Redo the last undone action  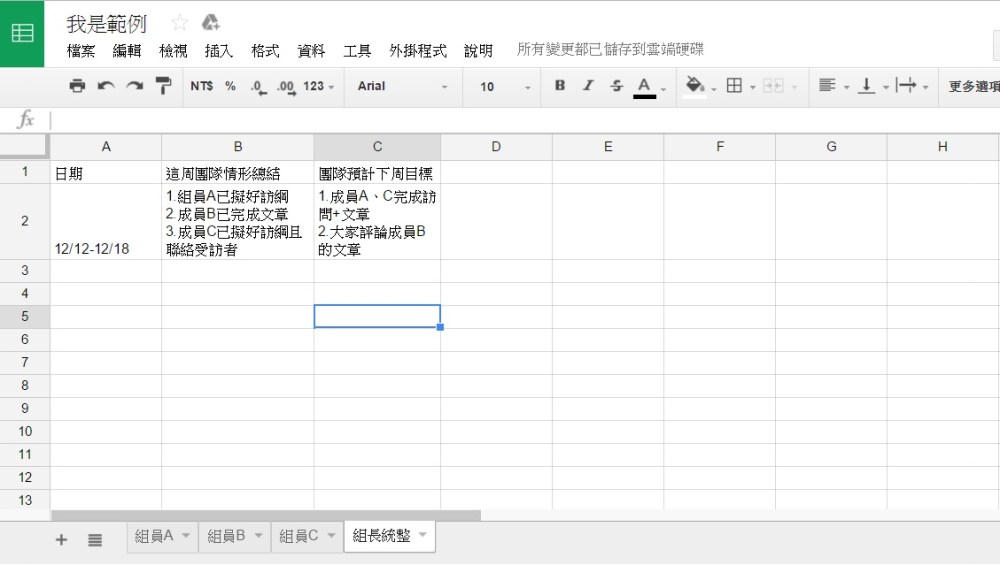click(134, 86)
